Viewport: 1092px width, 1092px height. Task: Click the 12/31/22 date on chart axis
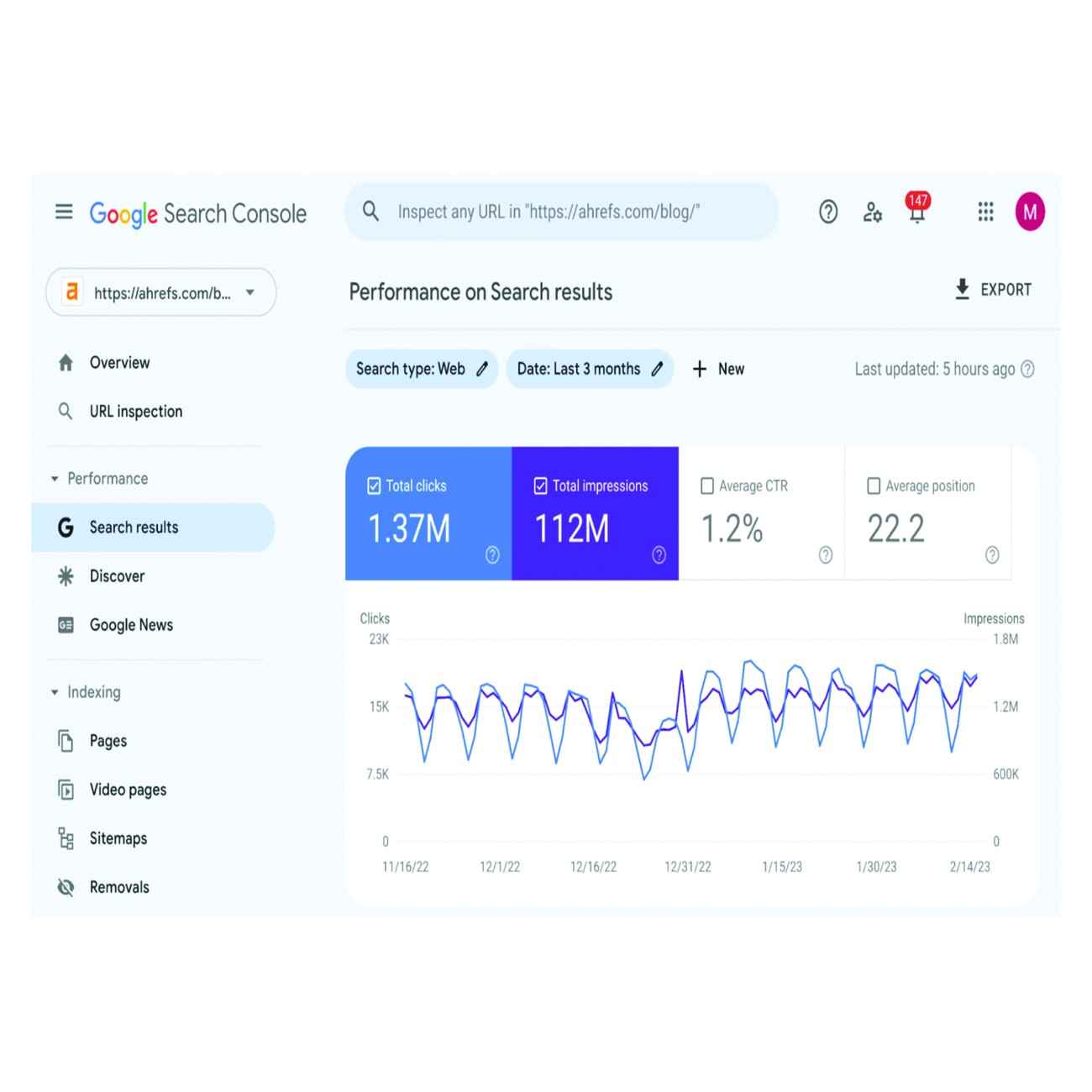(x=688, y=866)
